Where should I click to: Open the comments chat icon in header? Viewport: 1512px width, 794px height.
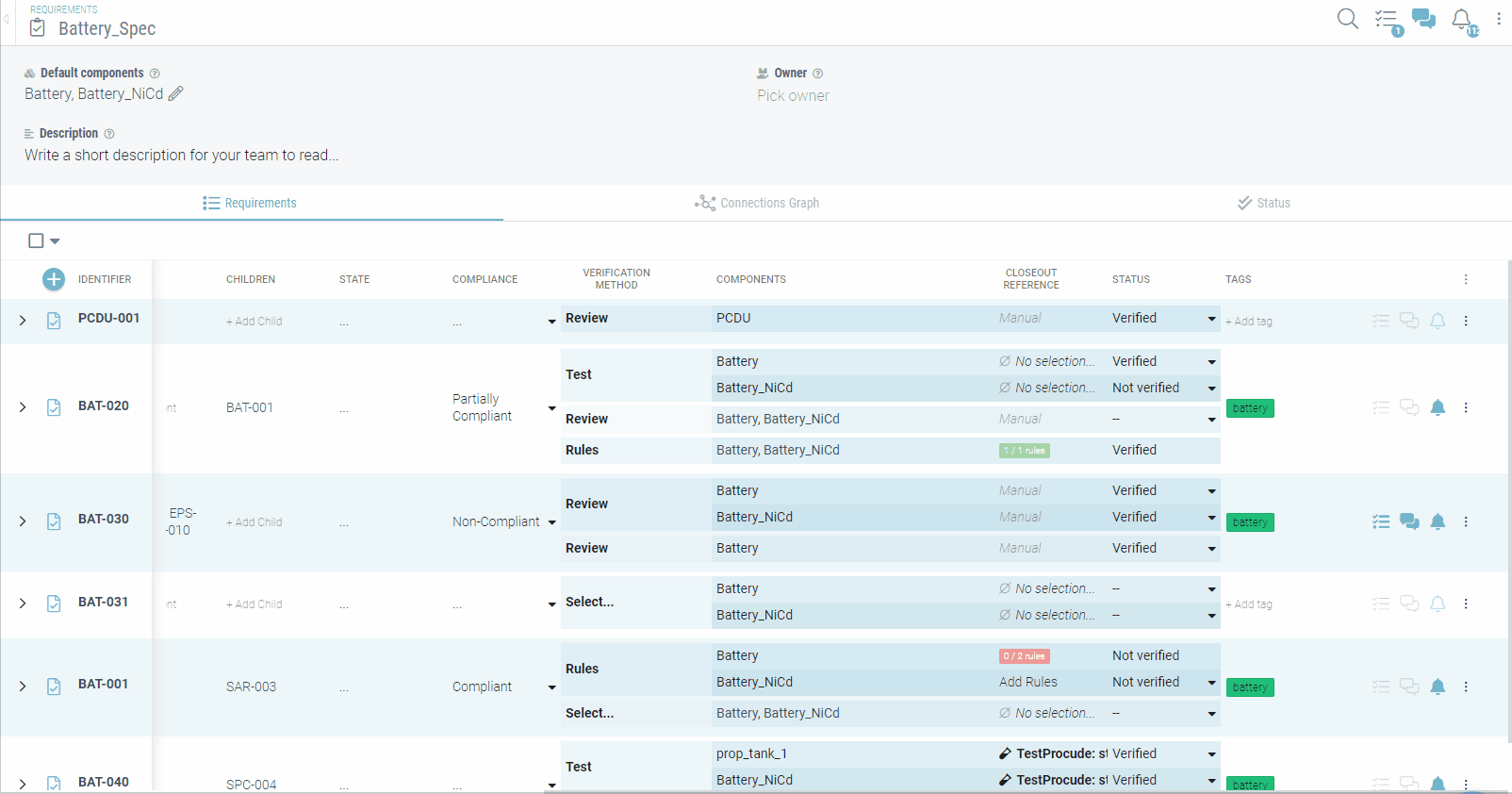1423,19
